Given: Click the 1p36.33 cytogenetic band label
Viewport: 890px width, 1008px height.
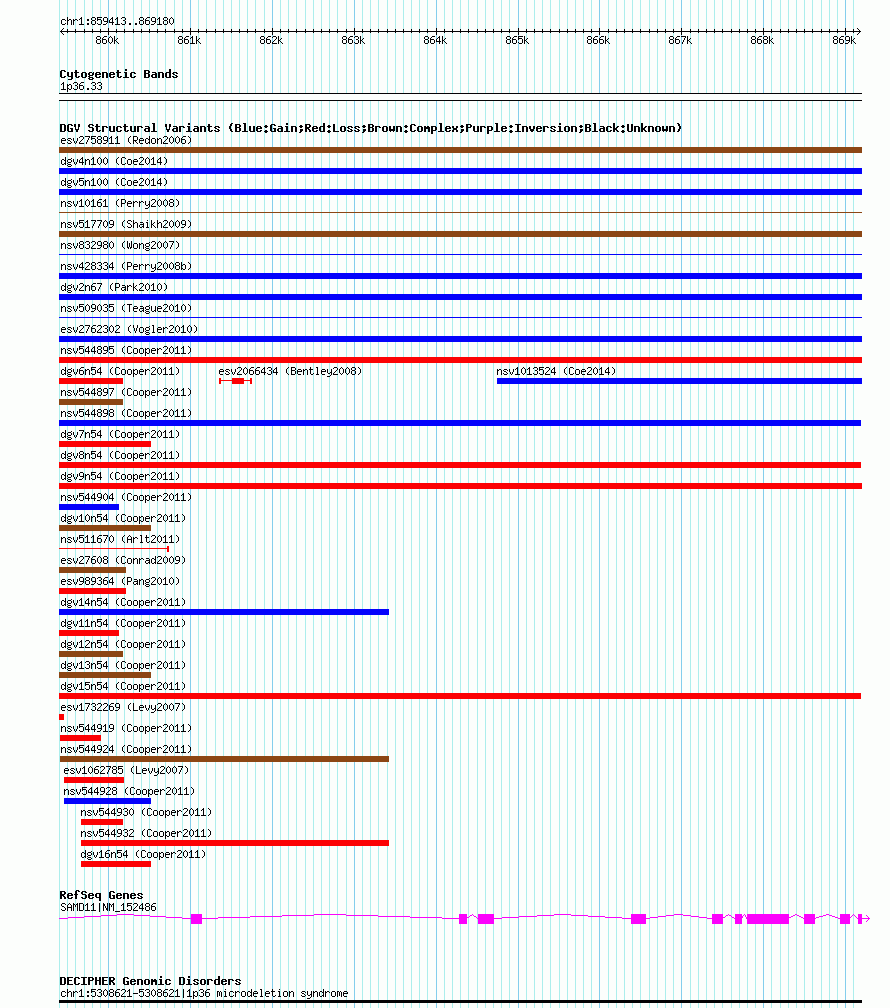Looking at the screenshot, I should 81,86.
